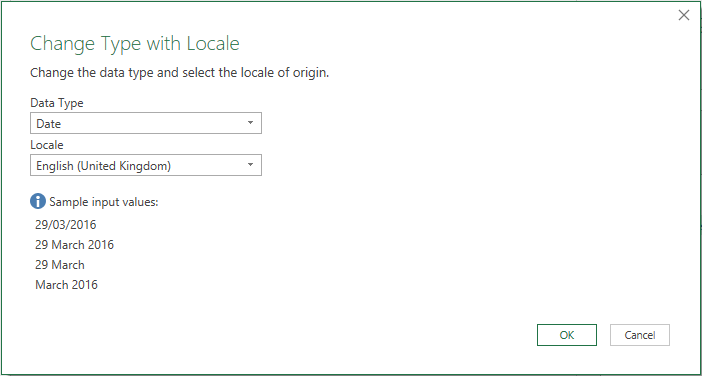
Task: Cancel the Change Type with Locale dialog
Action: [x=639, y=335]
